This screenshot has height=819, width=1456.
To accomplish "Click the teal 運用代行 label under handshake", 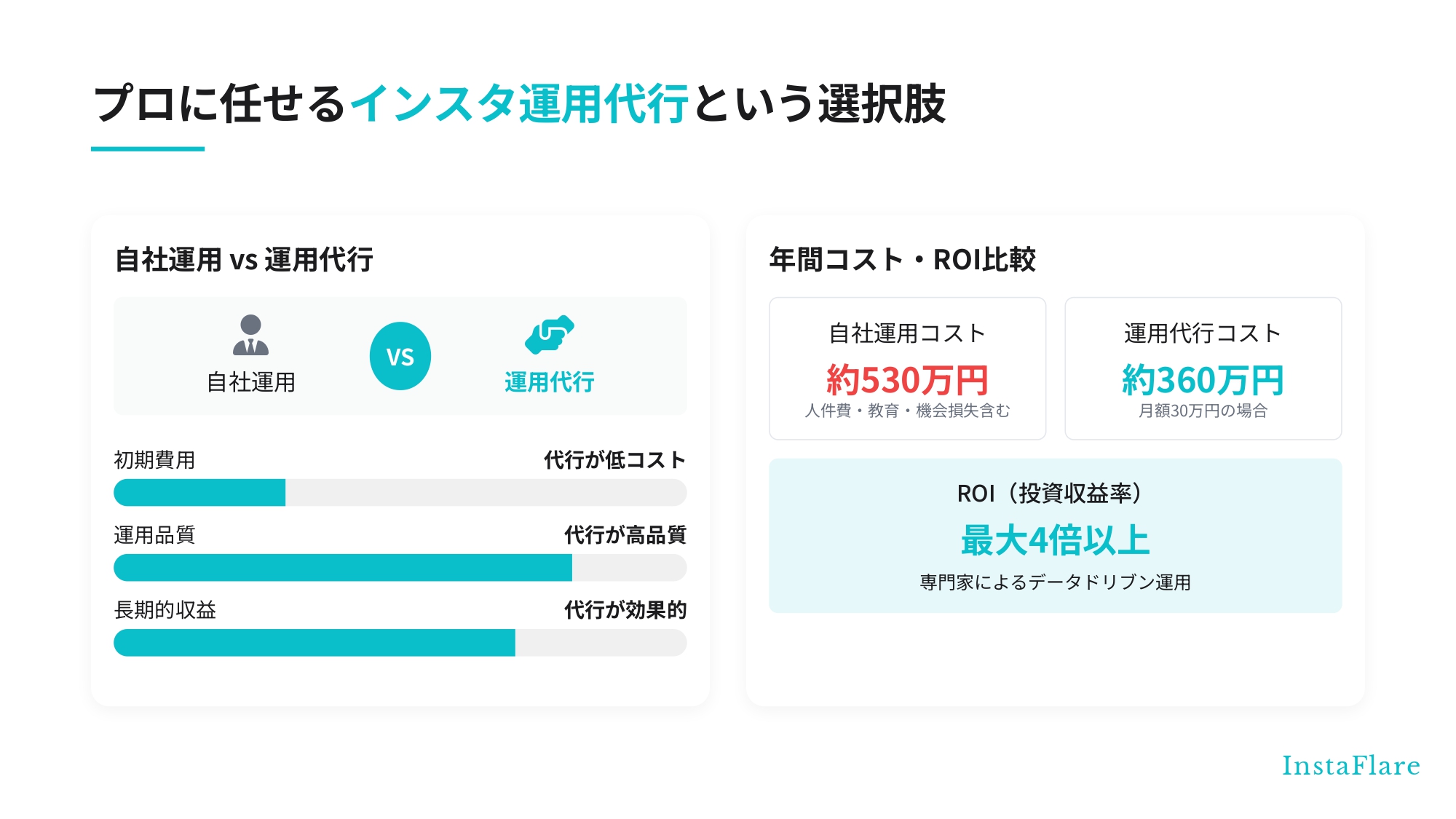I will click(x=550, y=381).
